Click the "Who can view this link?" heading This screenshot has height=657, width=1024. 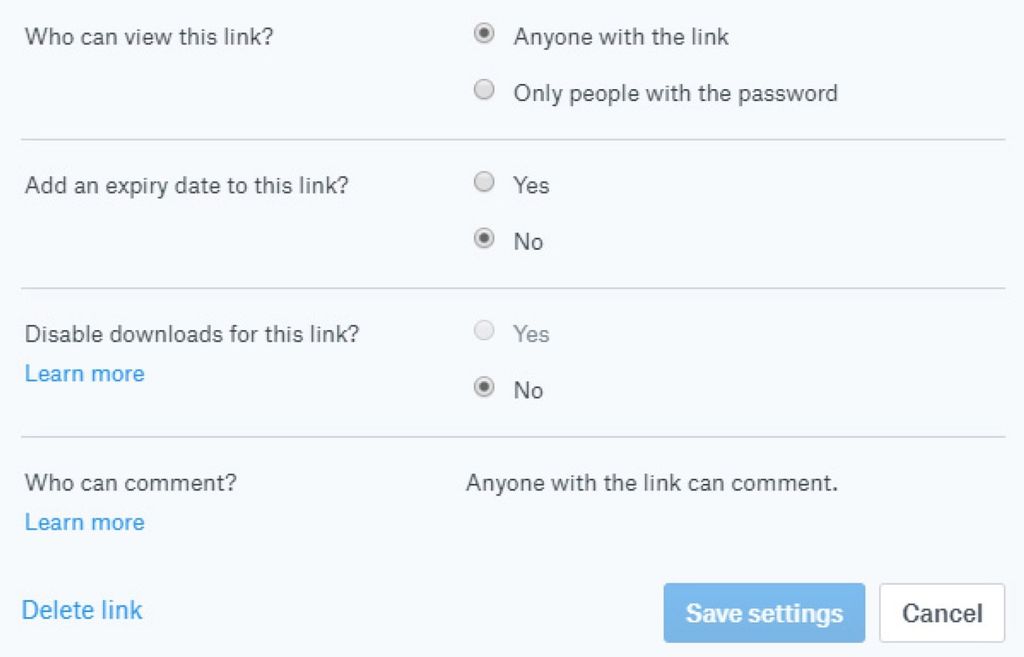(x=148, y=37)
